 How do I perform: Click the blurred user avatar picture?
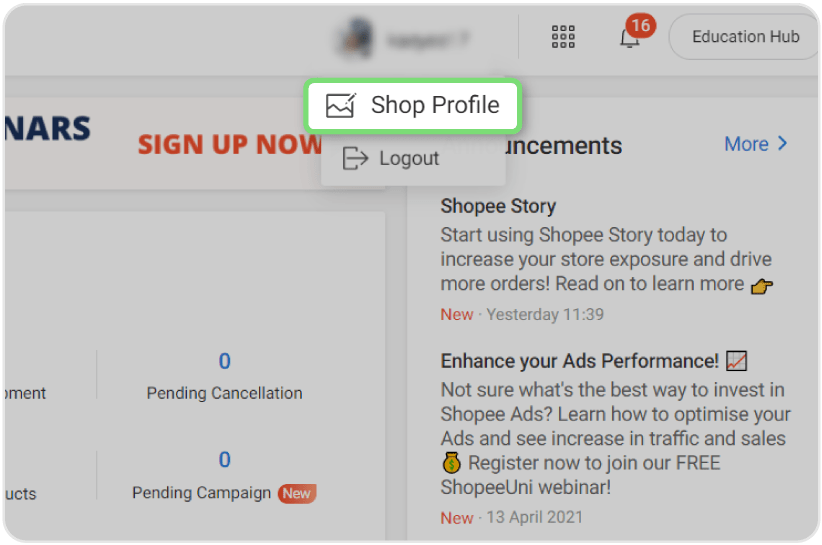[x=353, y=39]
